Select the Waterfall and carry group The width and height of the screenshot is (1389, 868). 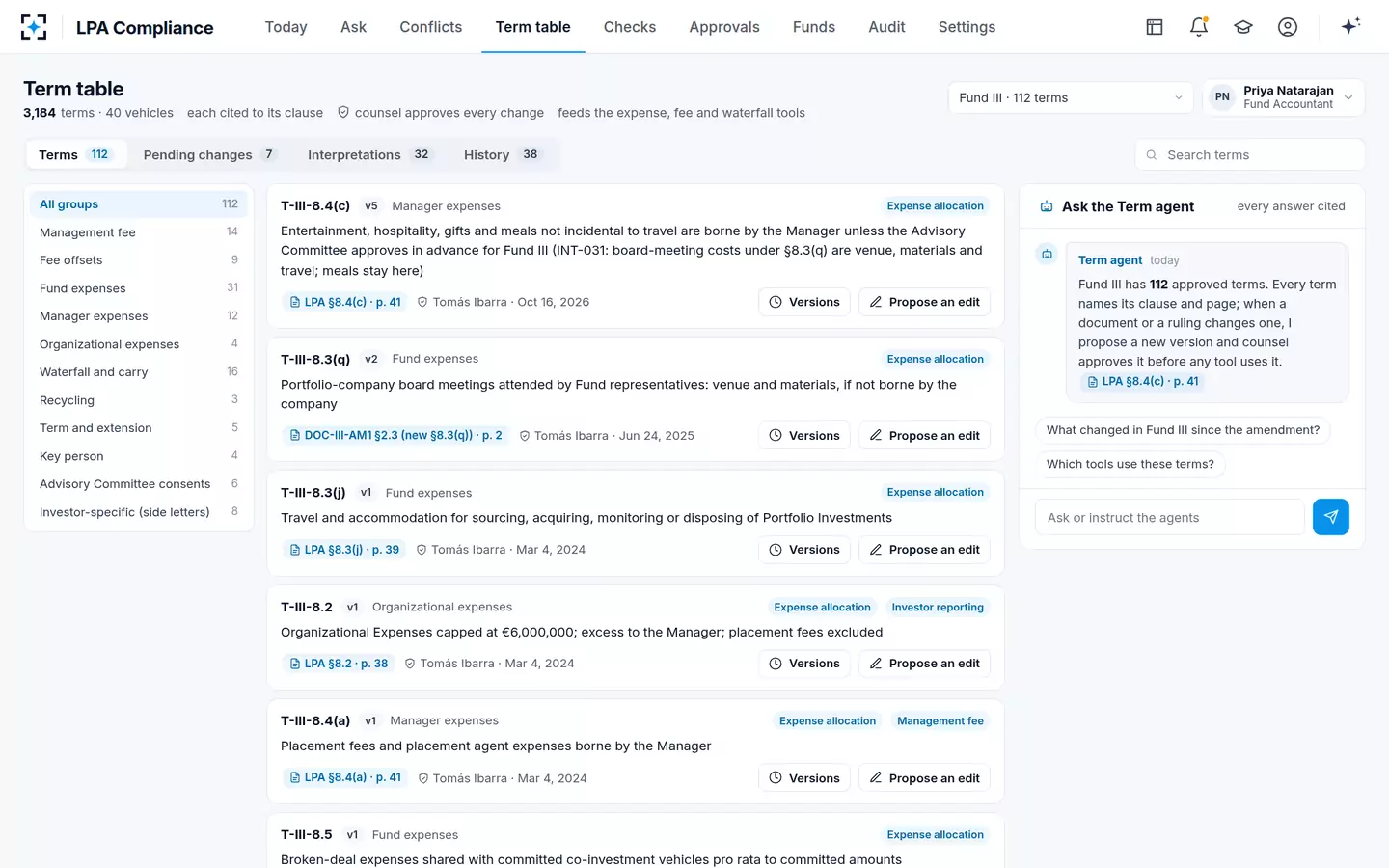[x=139, y=372]
